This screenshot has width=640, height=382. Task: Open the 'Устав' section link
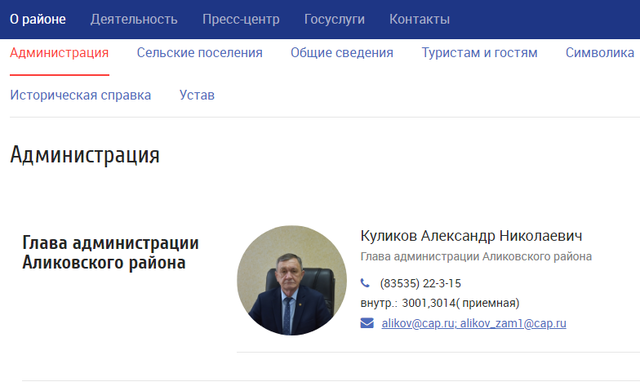tap(197, 95)
